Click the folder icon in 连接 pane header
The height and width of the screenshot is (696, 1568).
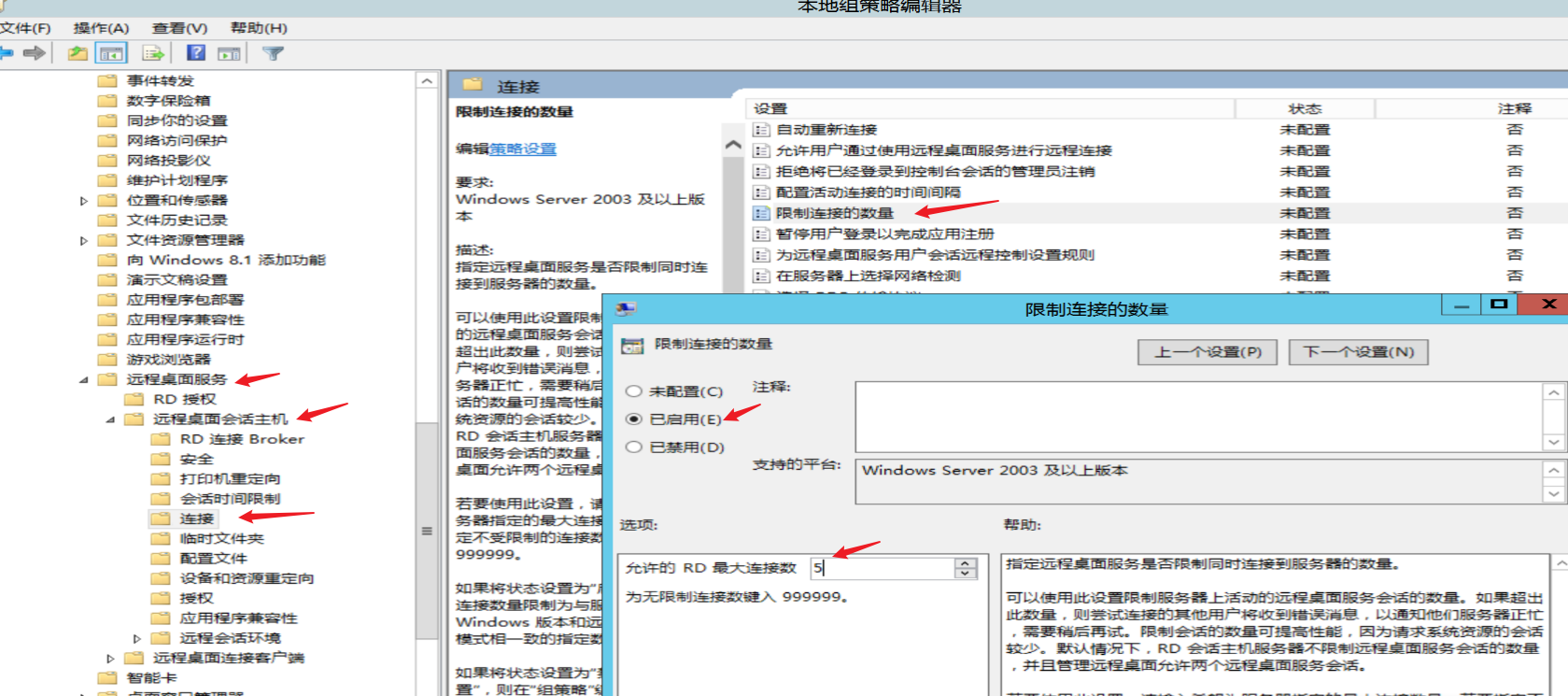[x=473, y=85]
